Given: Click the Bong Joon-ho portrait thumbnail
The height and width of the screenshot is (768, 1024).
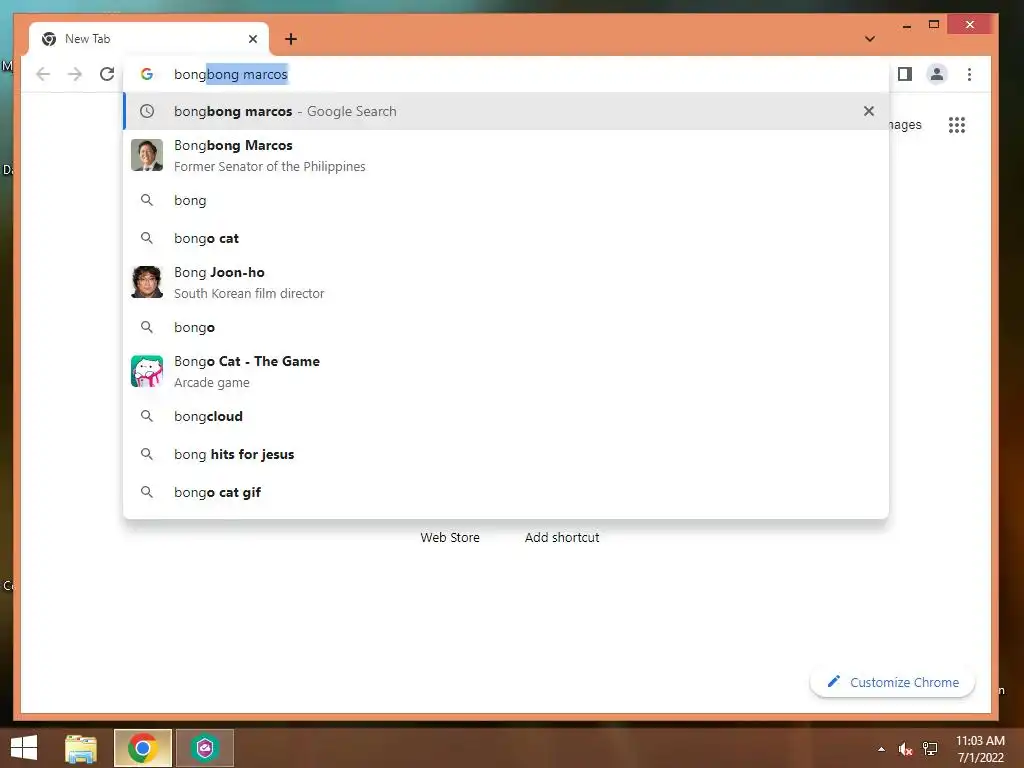Looking at the screenshot, I should pyautogui.click(x=147, y=282).
